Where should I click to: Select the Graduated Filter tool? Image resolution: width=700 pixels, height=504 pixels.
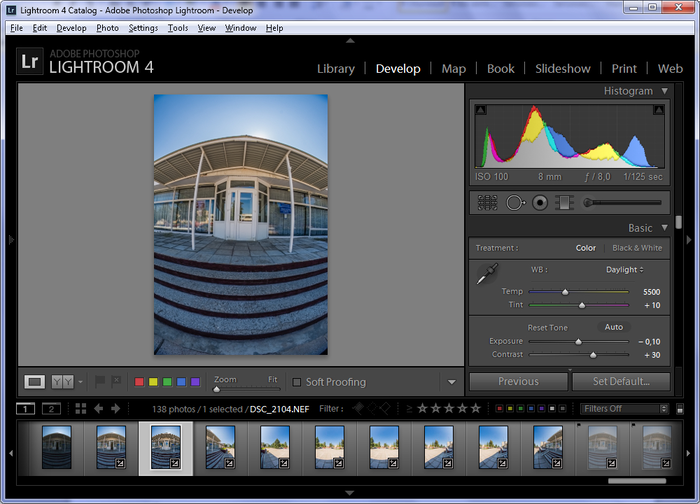[x=564, y=203]
